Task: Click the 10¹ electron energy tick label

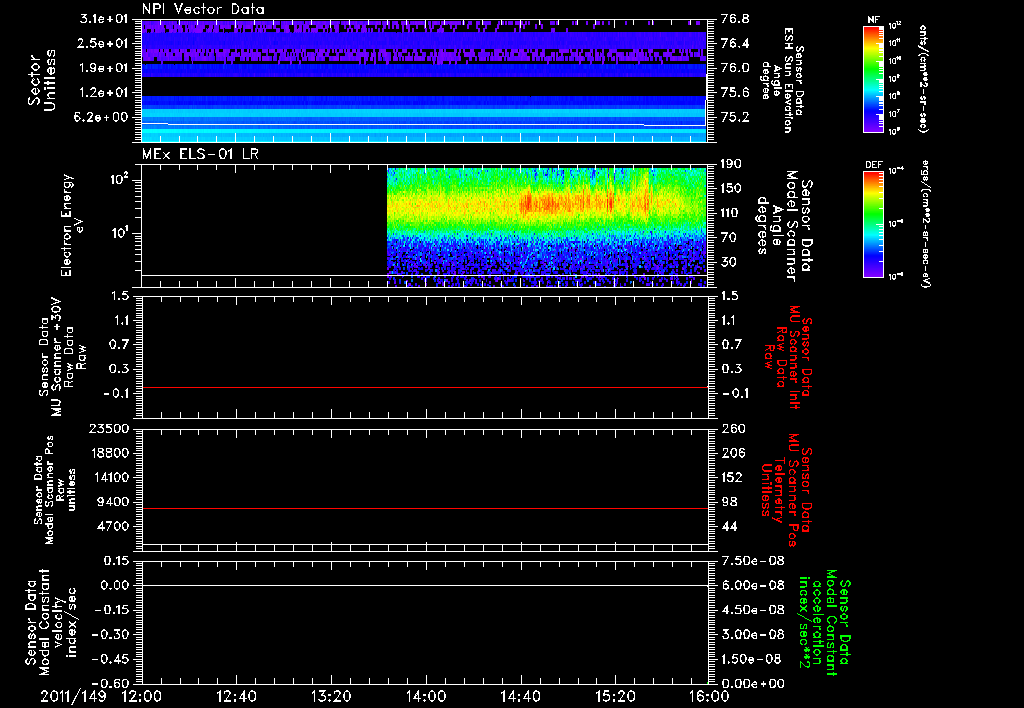Action: pyautogui.click(x=120, y=233)
